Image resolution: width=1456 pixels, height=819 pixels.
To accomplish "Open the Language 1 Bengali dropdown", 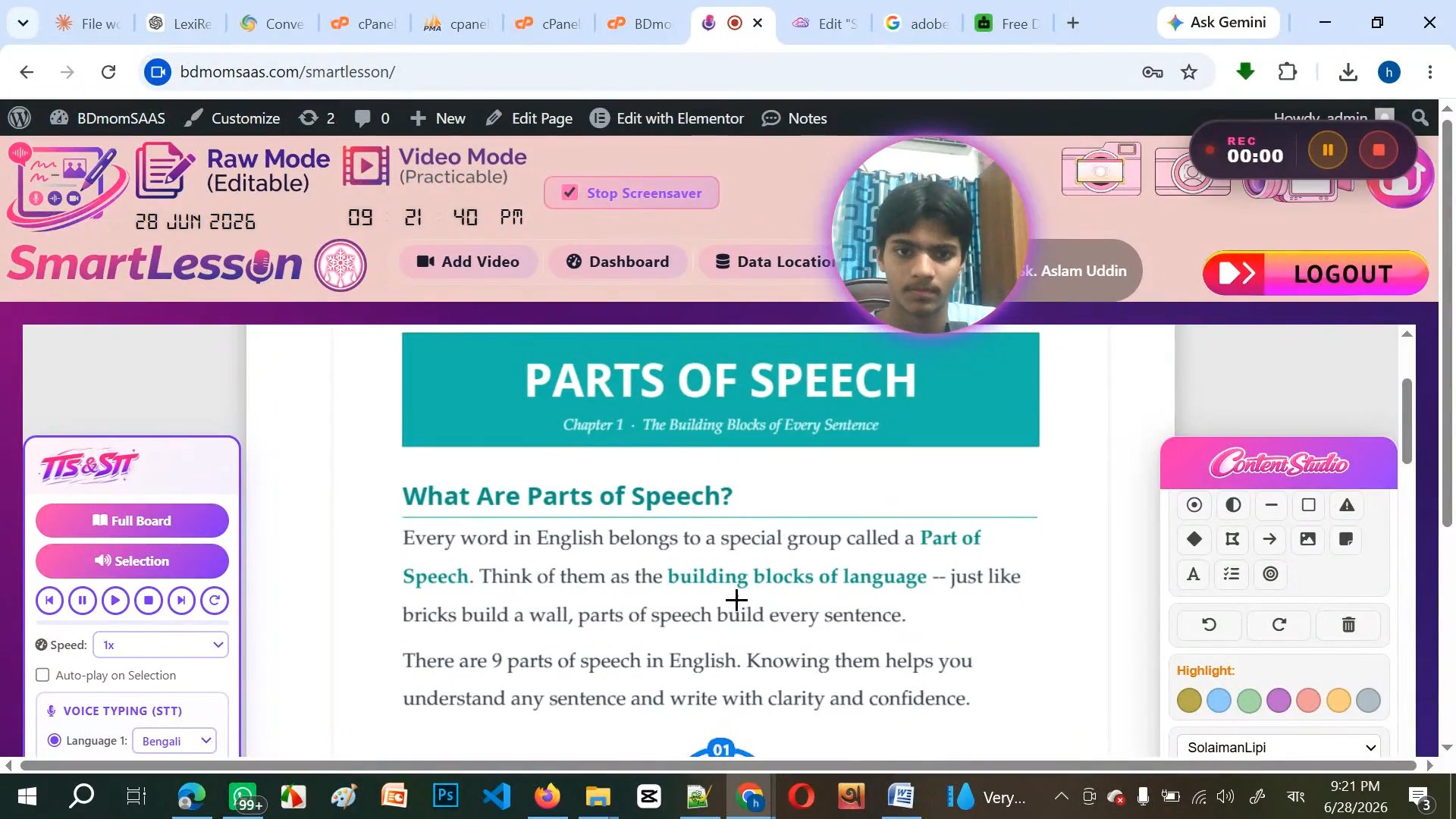I will point(174,741).
